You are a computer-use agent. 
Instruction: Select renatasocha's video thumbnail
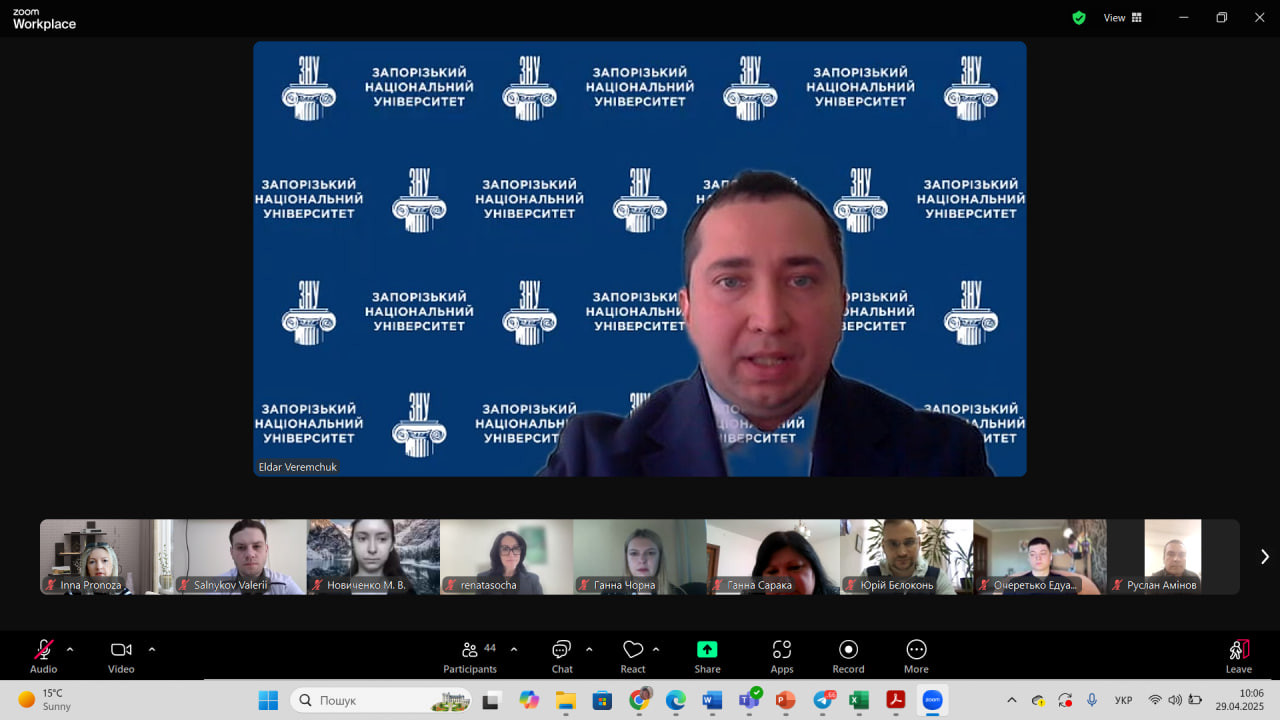(506, 557)
